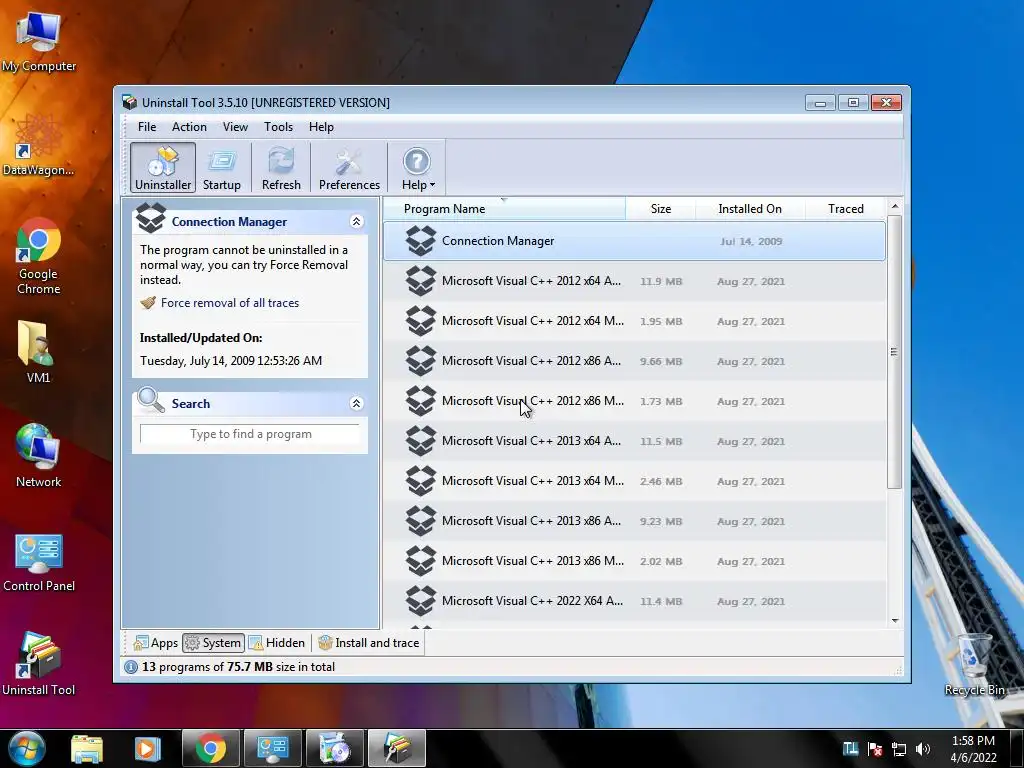1024x768 pixels.
Task: Sort by Program Name column header
Action: pyautogui.click(x=504, y=209)
